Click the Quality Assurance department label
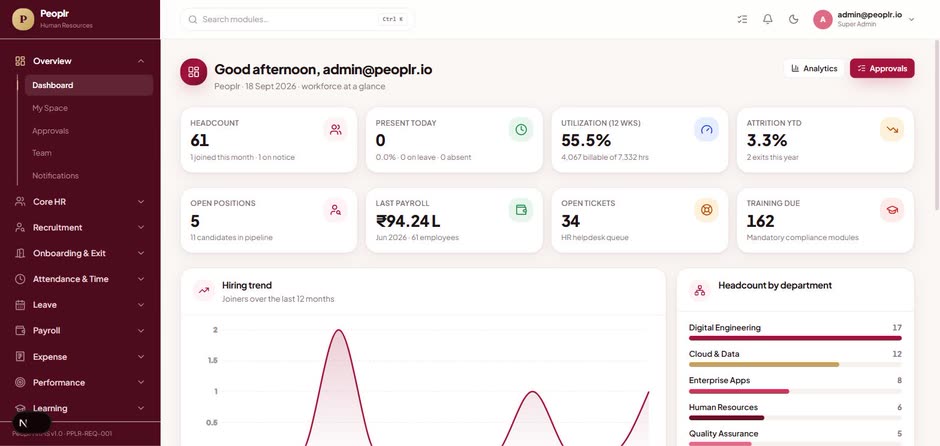 point(724,433)
